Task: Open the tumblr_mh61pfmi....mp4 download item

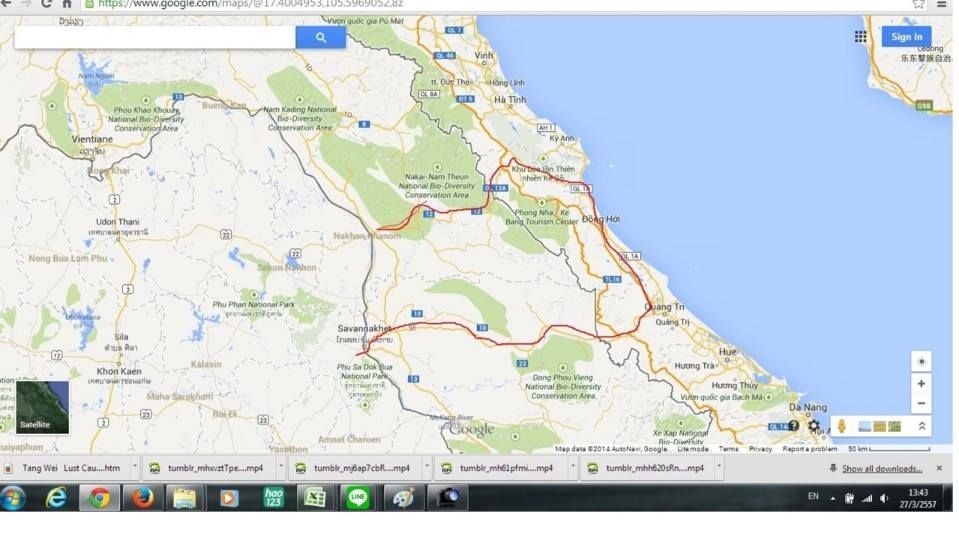Action: point(496,468)
